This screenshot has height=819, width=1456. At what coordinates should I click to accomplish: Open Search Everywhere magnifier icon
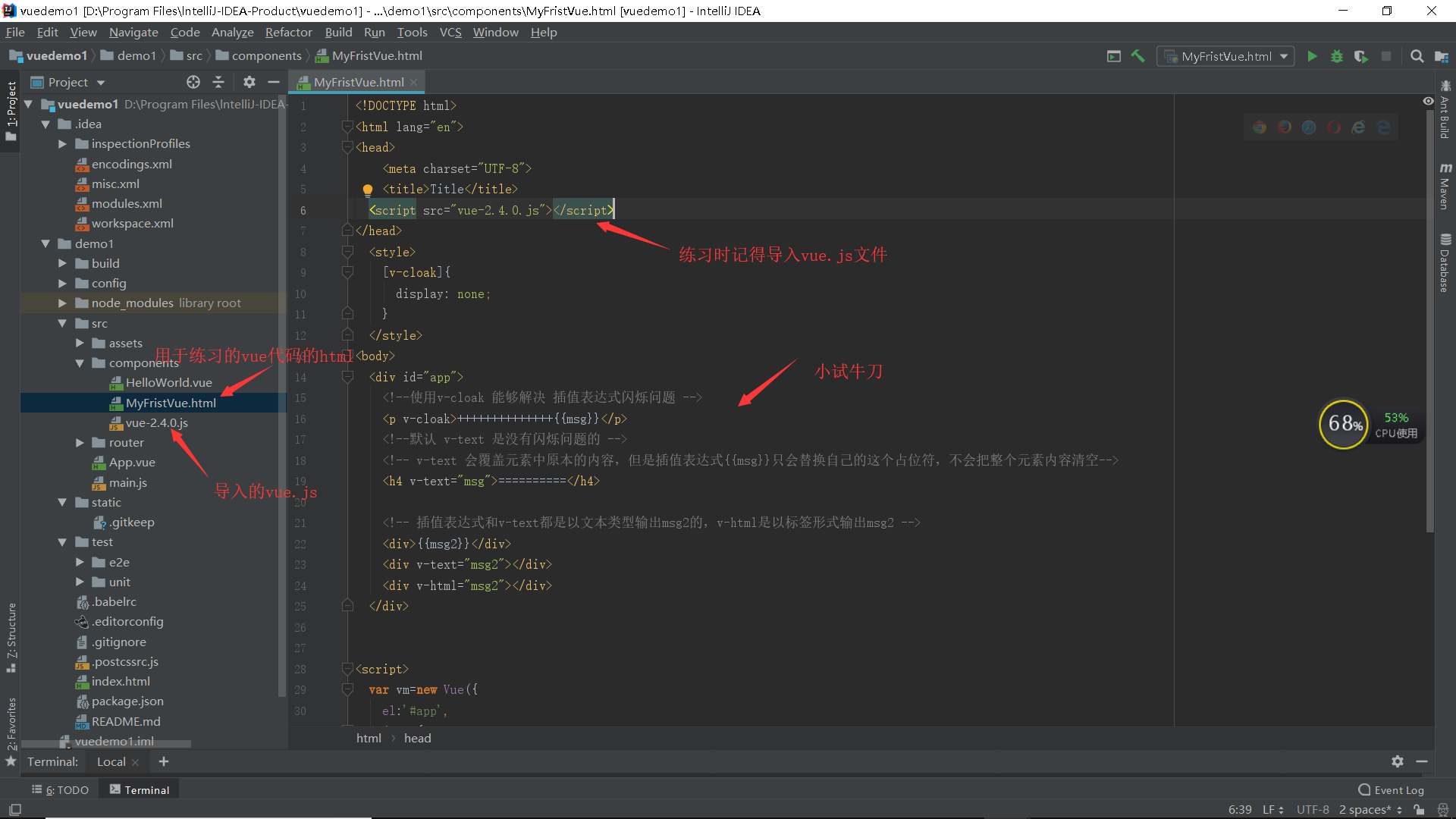1417,56
